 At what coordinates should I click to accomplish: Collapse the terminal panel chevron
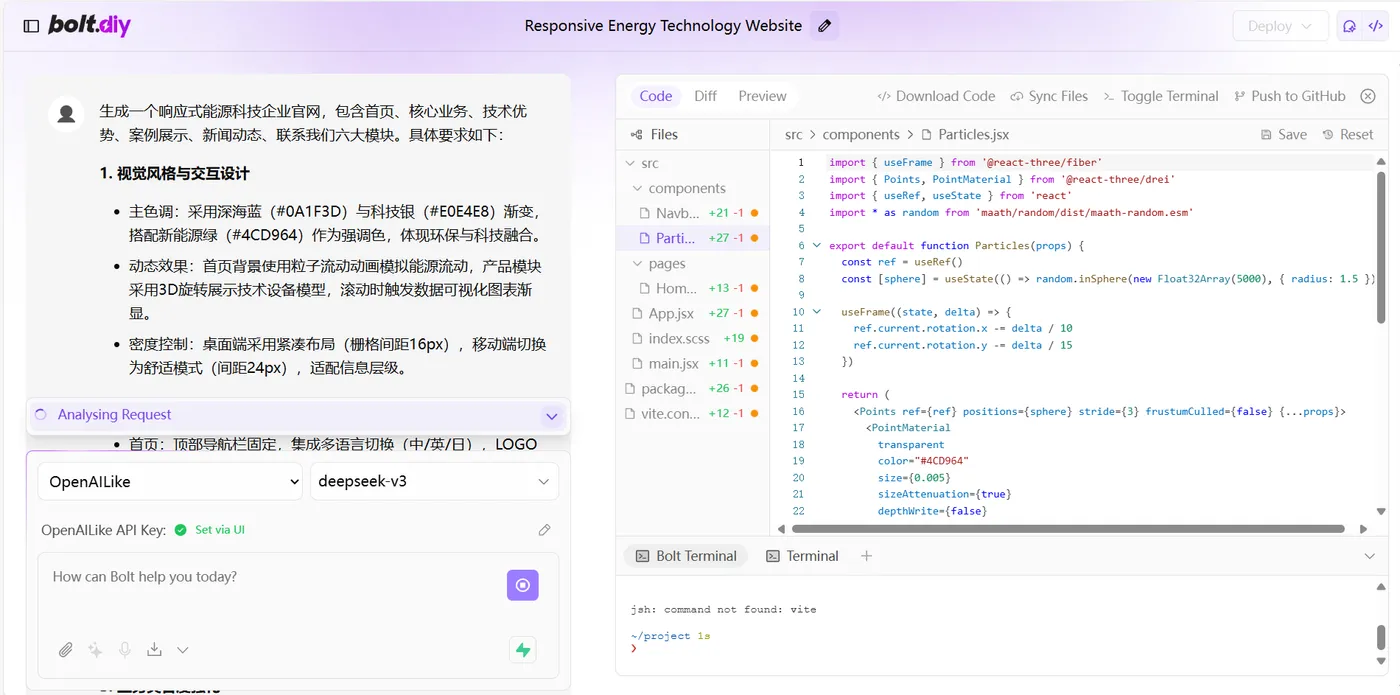(x=1369, y=556)
